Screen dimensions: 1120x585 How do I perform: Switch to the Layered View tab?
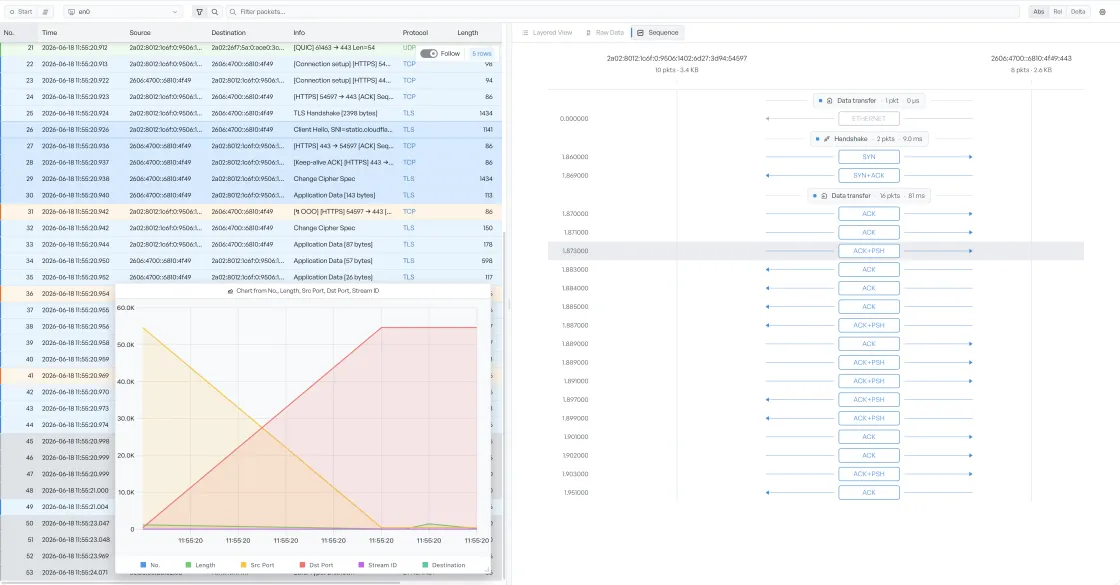pyautogui.click(x=547, y=32)
